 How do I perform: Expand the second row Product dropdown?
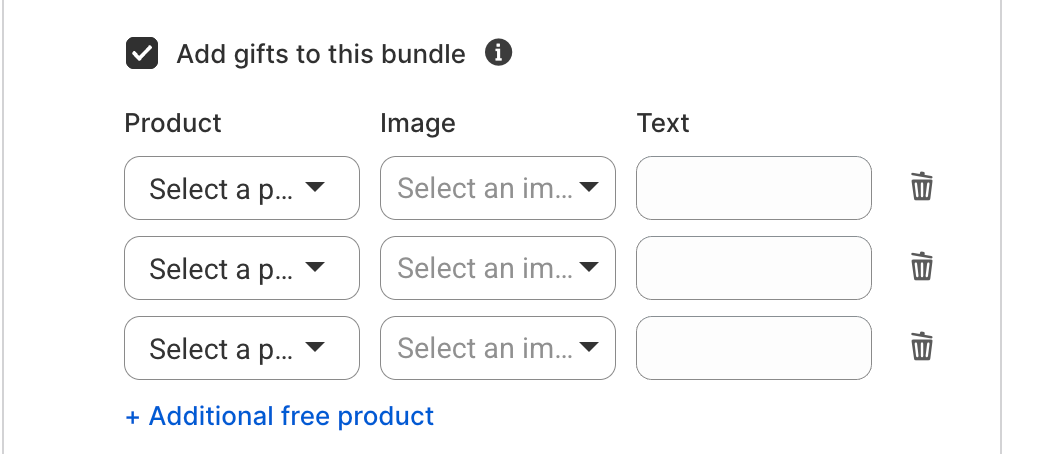[x=241, y=268]
